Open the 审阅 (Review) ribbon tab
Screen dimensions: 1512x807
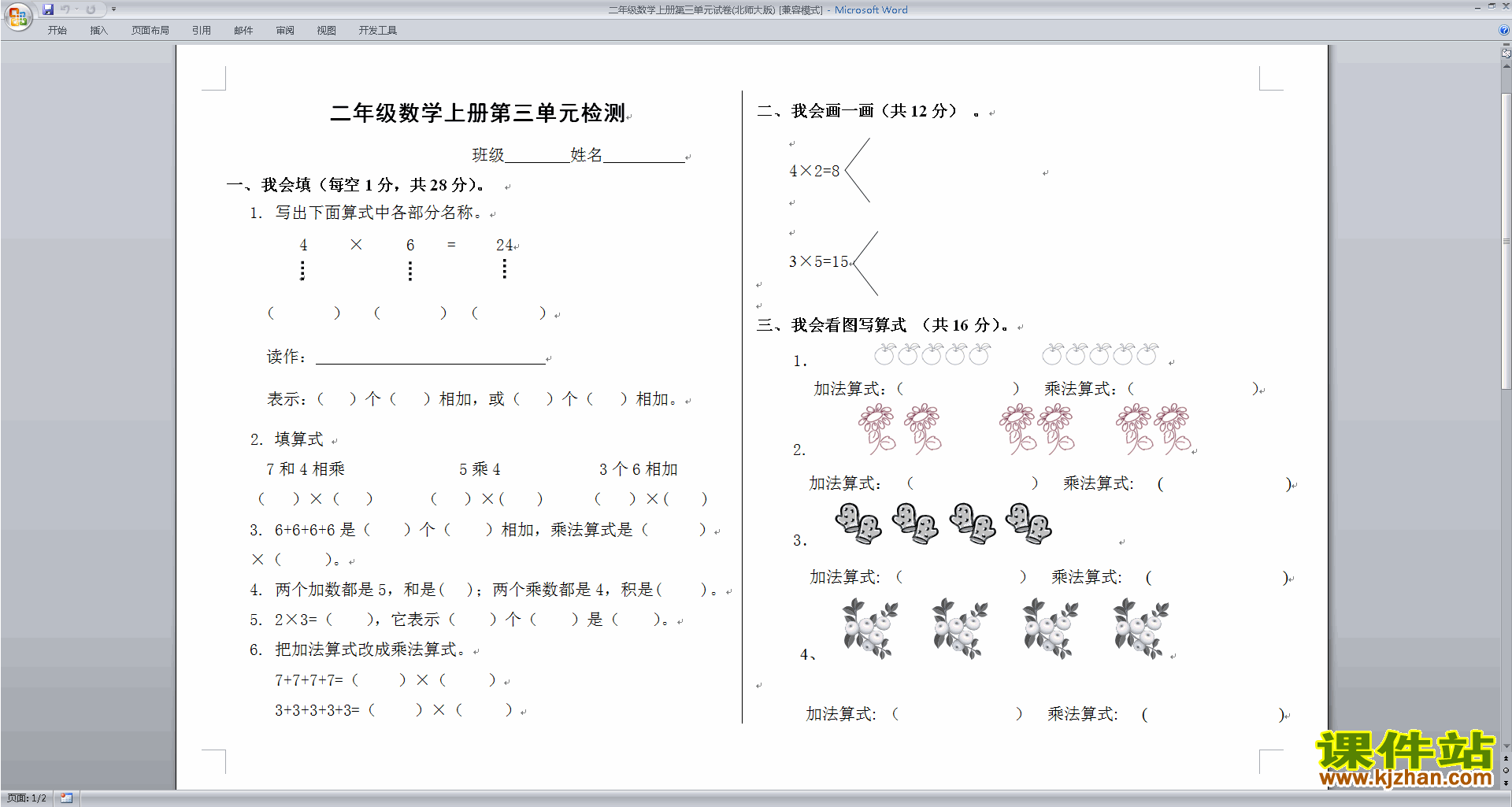click(x=285, y=31)
